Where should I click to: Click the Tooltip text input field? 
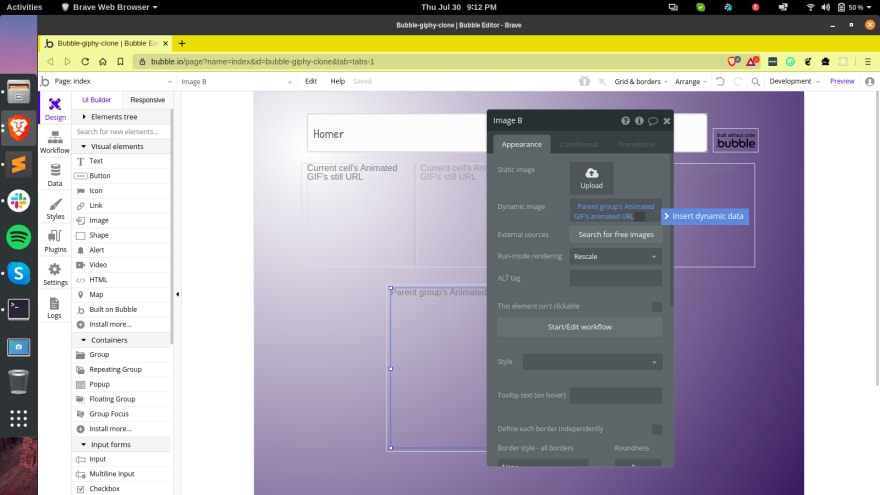pyautogui.click(x=616, y=396)
